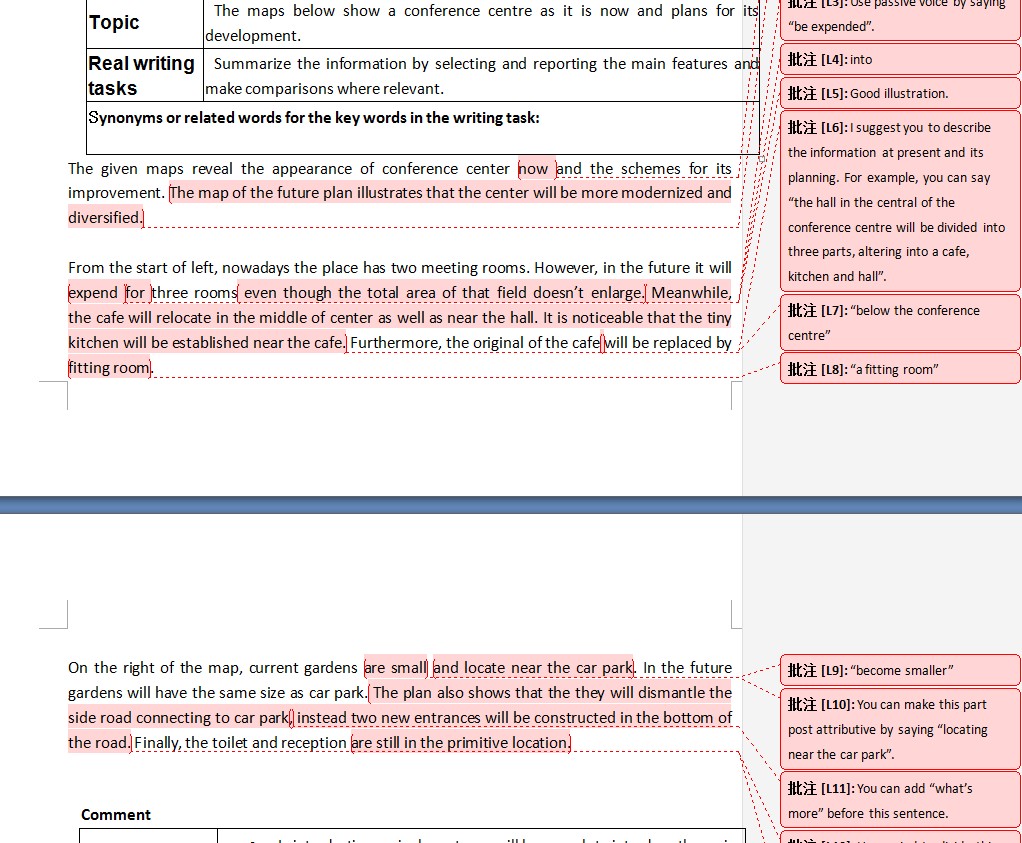Select comment L10 about post attributive "locating"
The width and height of the screenshot is (1022, 843).
[899, 729]
